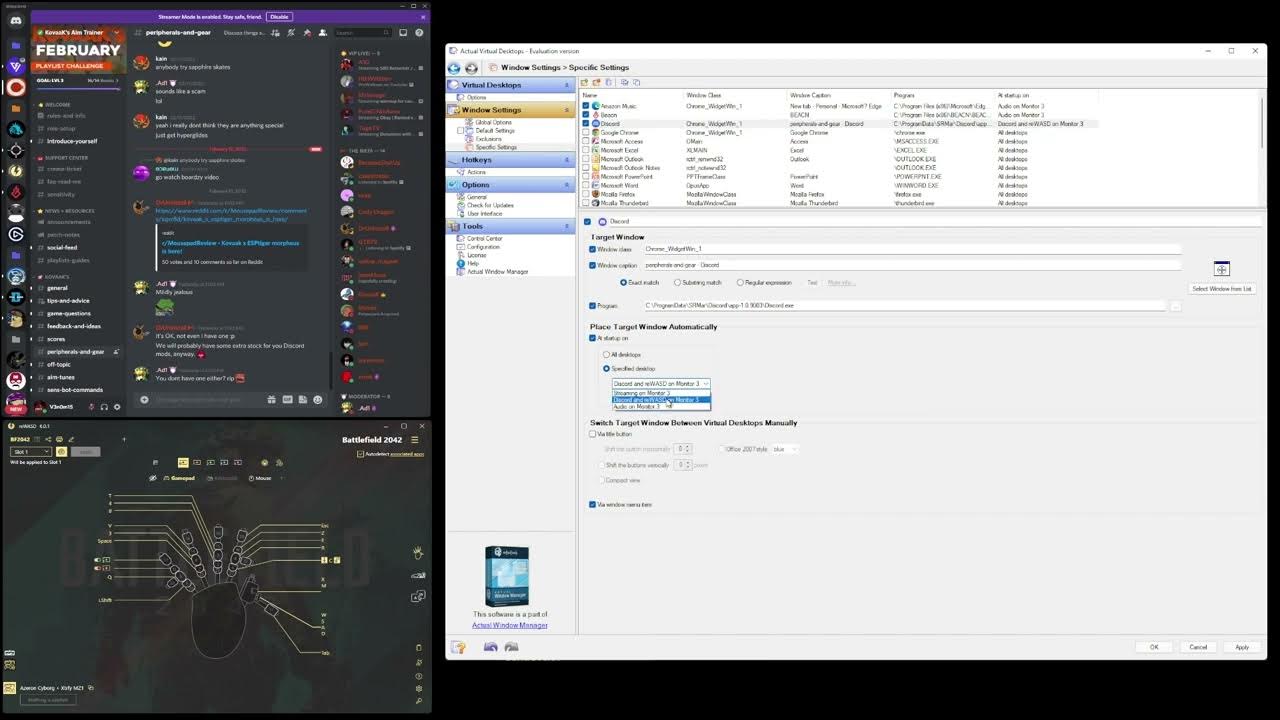
Task: Collapse Virtual Desktops sidebar section
Action: (x=568, y=85)
